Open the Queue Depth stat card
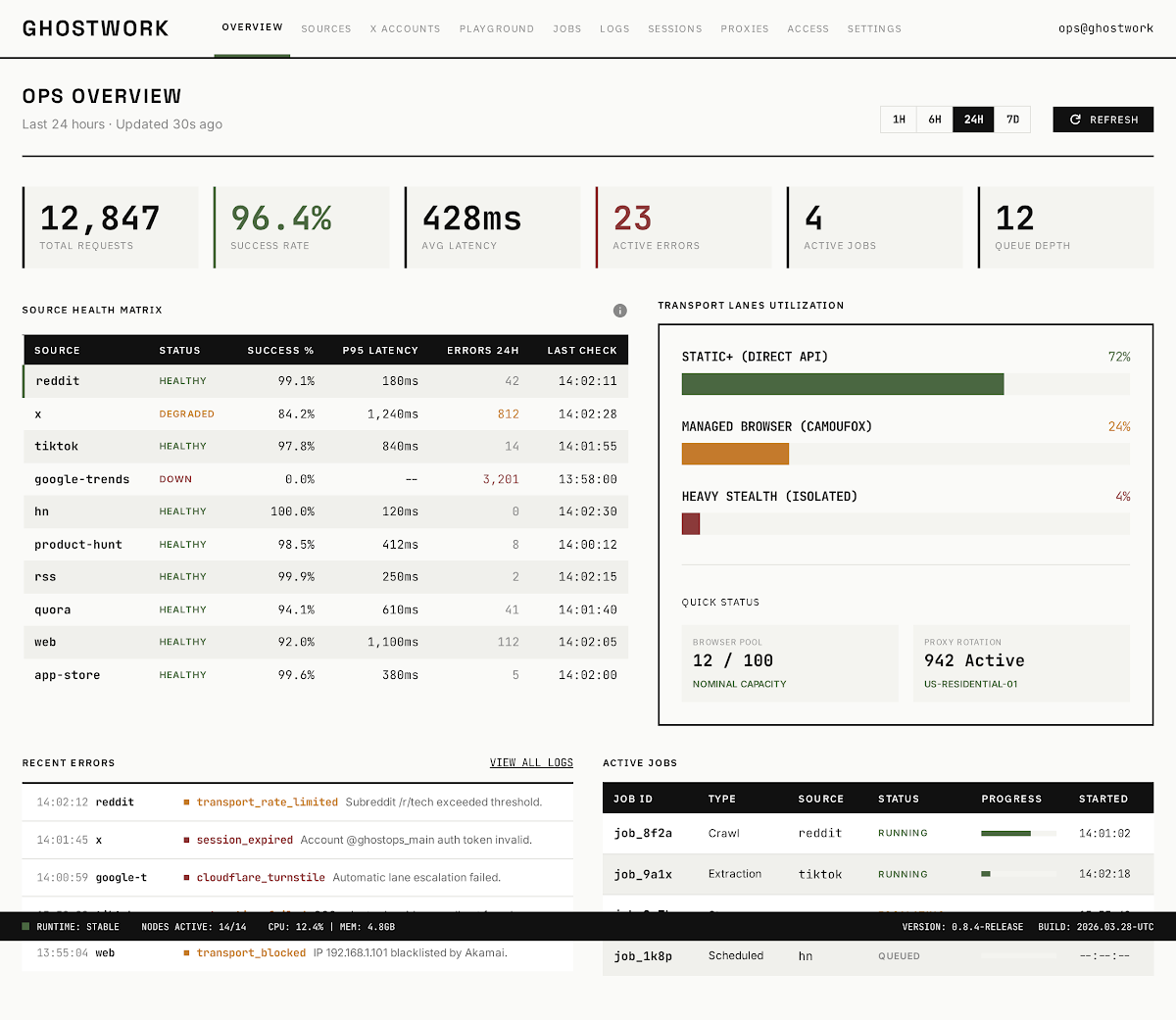 pyautogui.click(x=1065, y=227)
